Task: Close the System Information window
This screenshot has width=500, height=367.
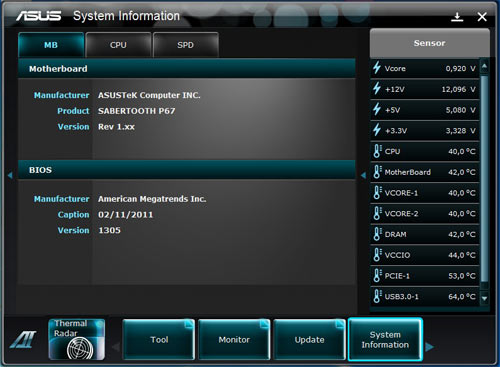Action: click(x=482, y=17)
